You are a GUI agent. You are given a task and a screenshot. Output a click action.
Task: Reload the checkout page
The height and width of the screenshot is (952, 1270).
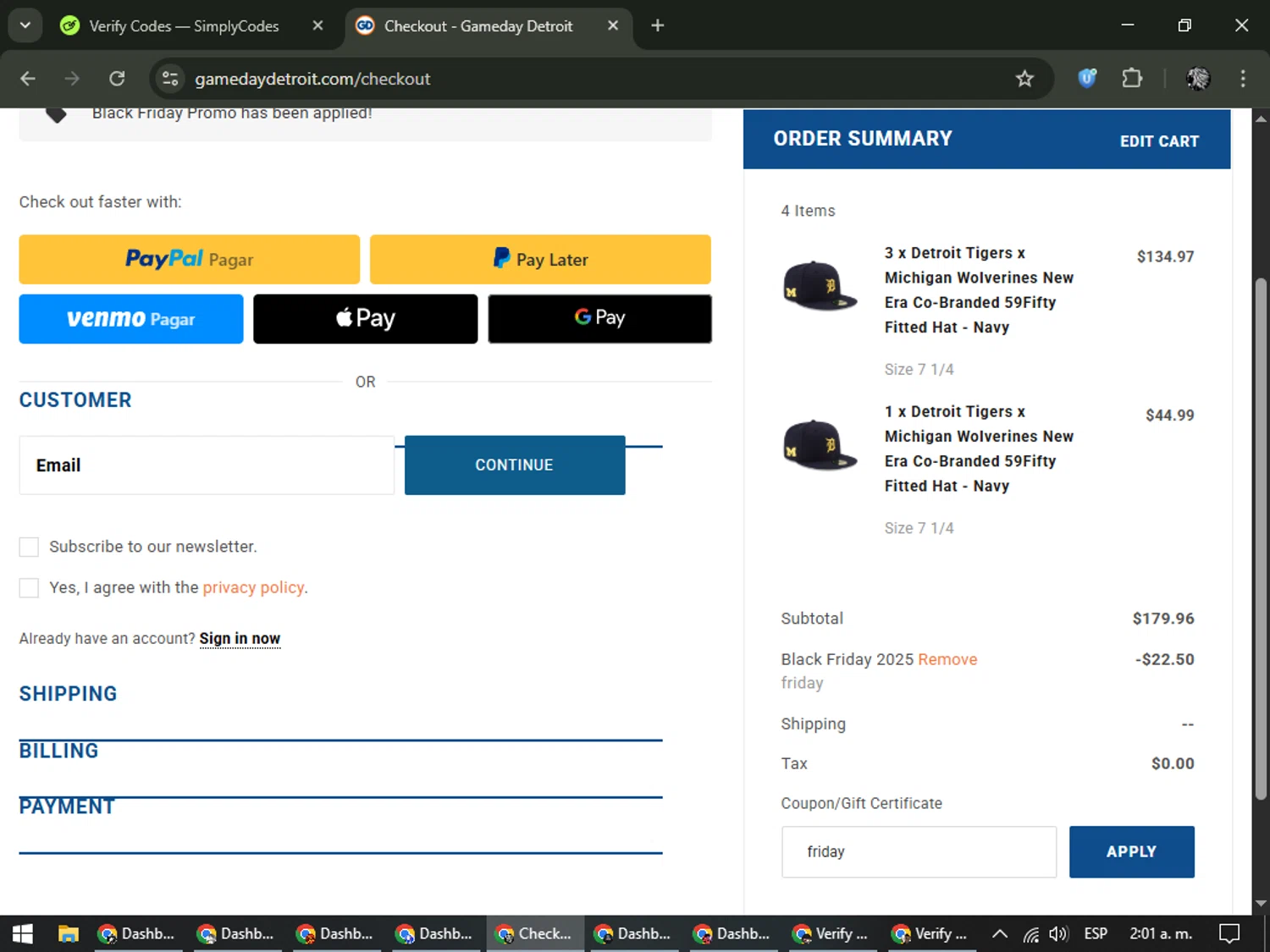click(117, 79)
